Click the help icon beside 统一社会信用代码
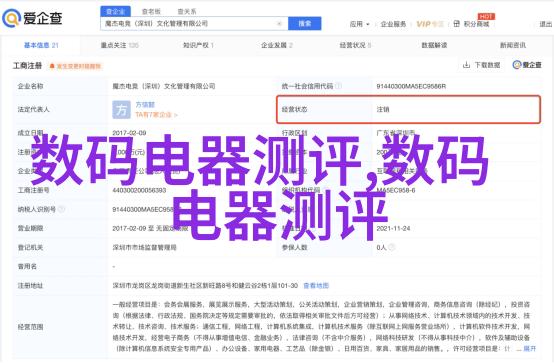Screen dimensions: 554x363 [338, 86]
